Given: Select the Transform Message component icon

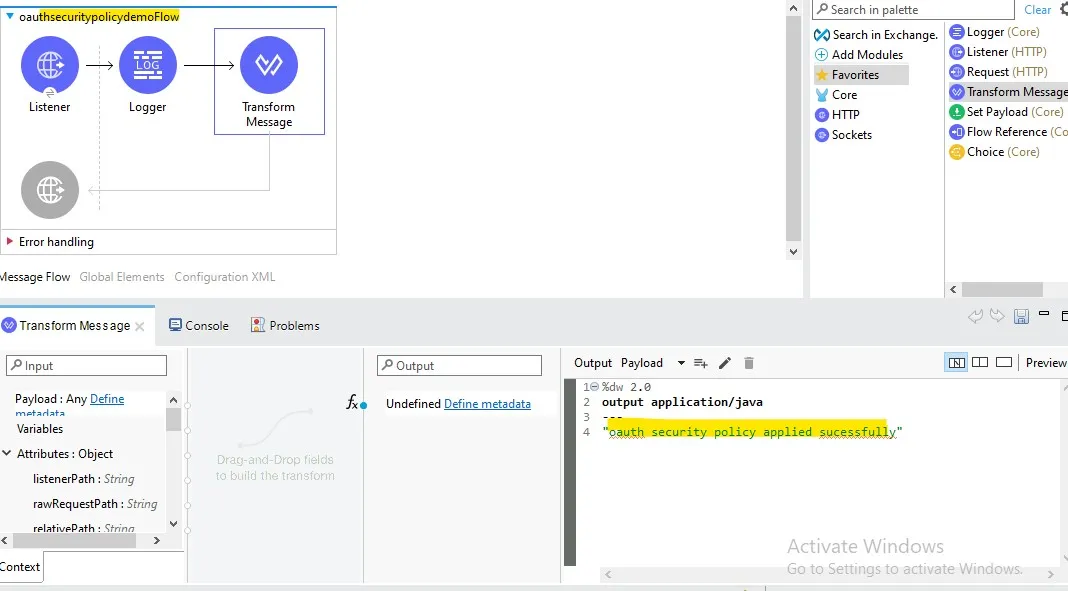Looking at the screenshot, I should [x=269, y=65].
